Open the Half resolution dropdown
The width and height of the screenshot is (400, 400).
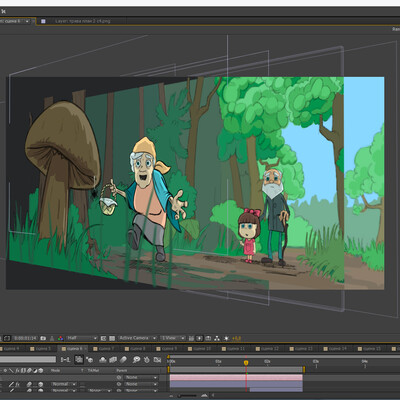coord(82,338)
